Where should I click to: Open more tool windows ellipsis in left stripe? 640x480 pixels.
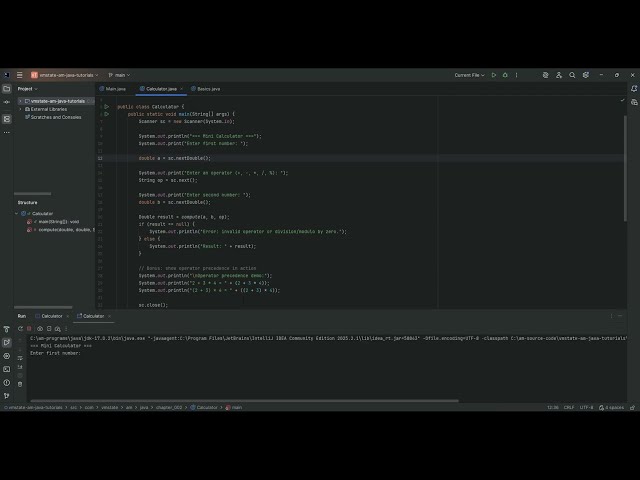click(x=7, y=132)
